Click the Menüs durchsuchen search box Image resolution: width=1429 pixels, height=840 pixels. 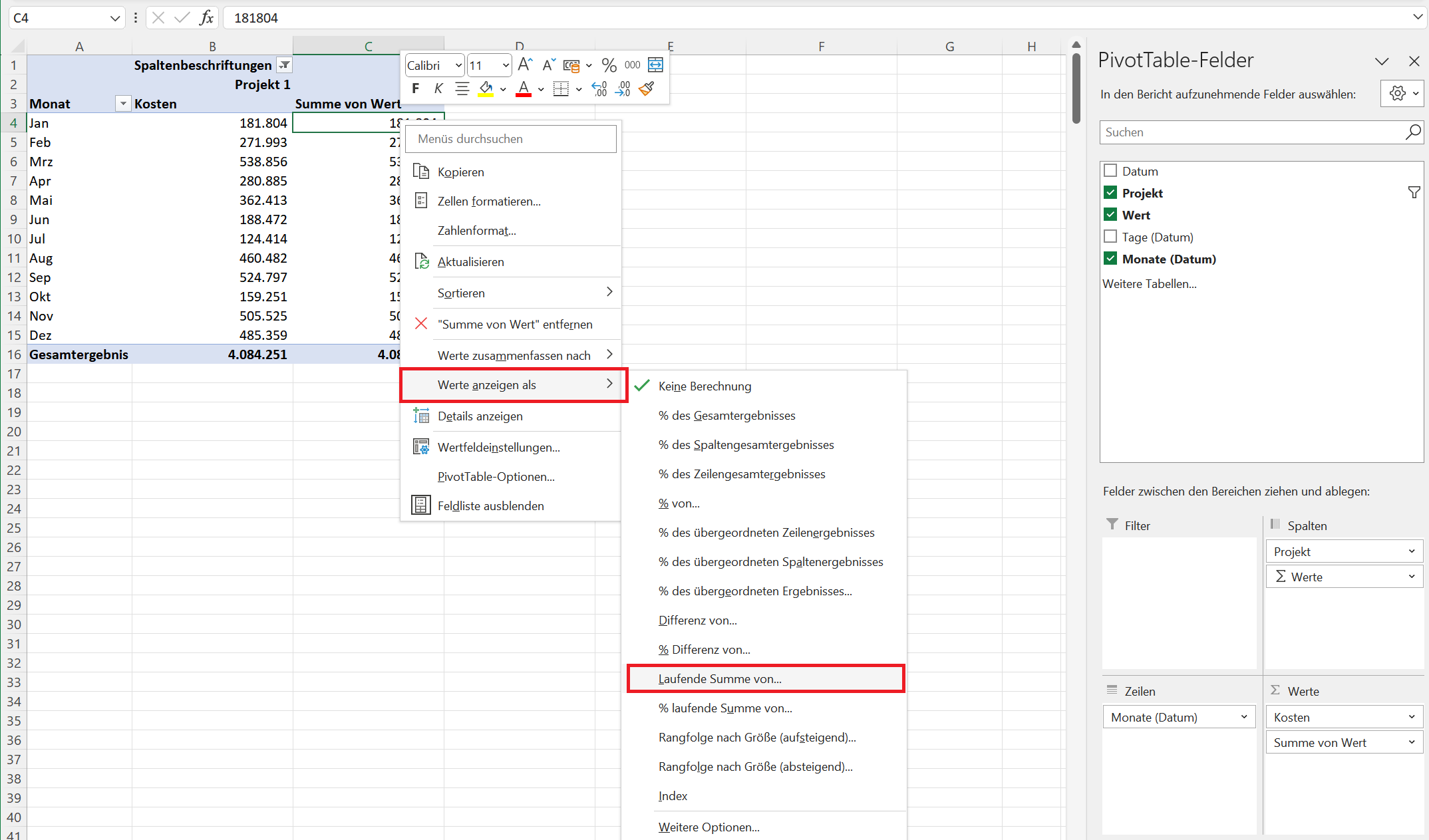511,138
